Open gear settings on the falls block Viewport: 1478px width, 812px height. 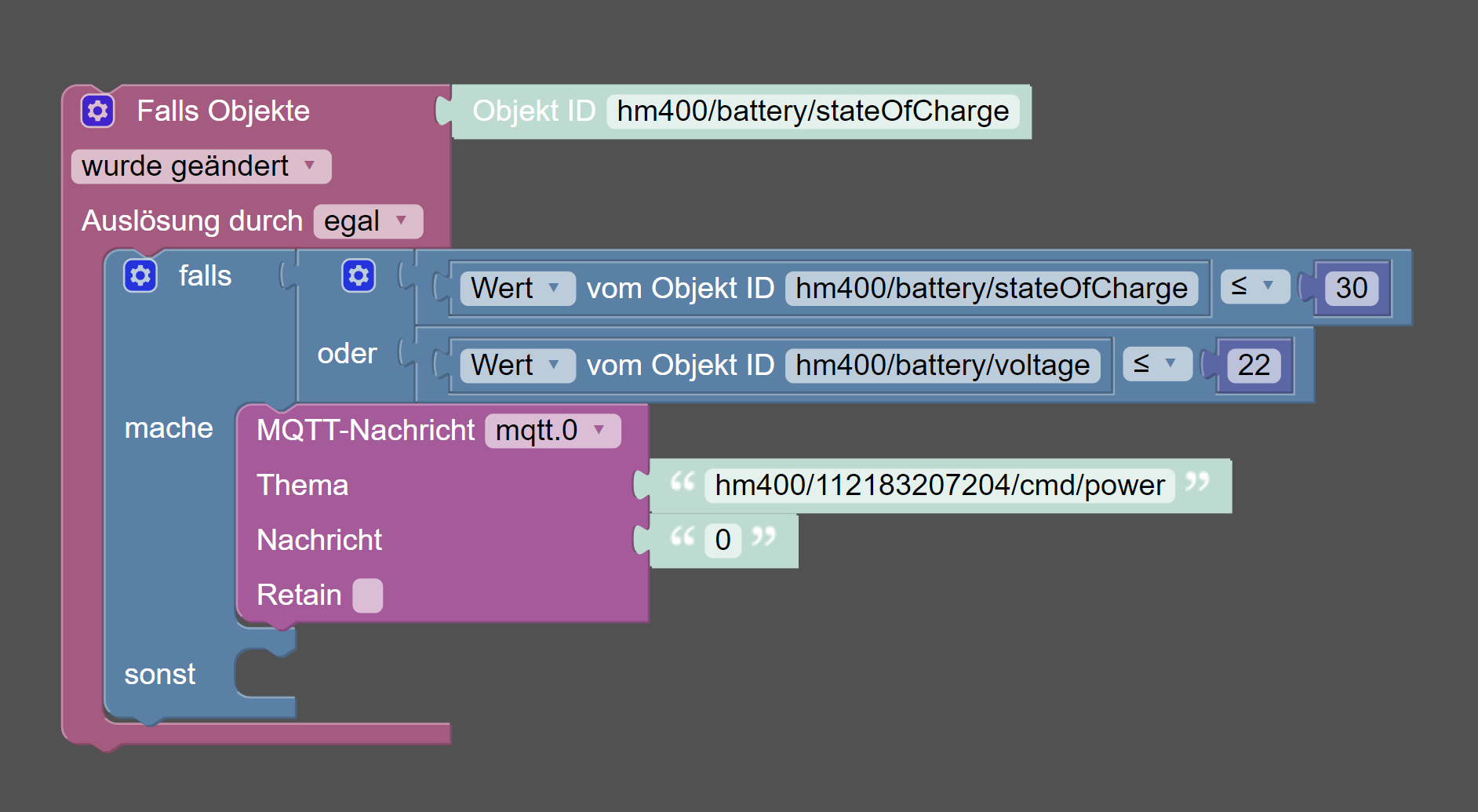tap(140, 276)
